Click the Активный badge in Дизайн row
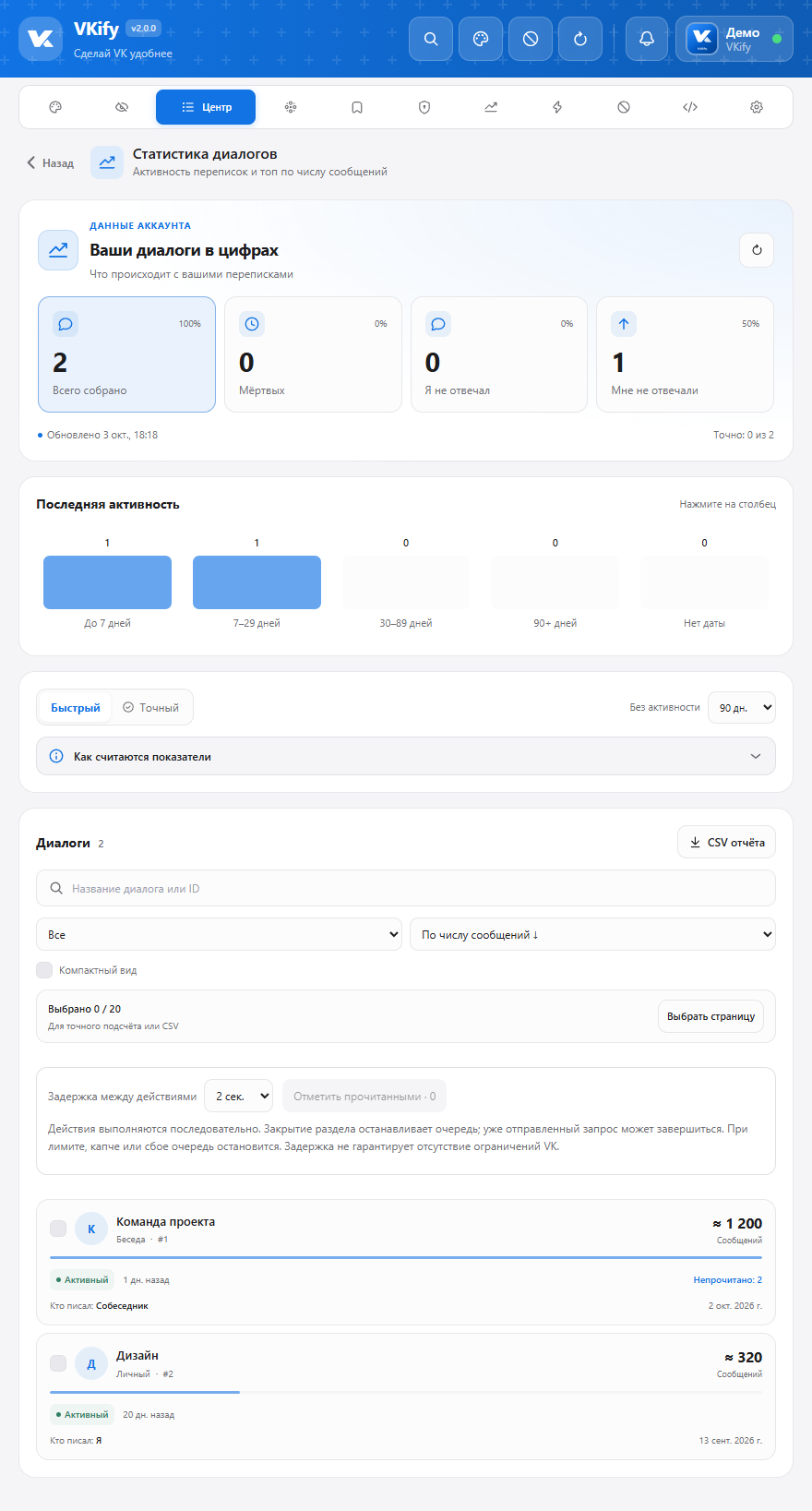812x1511 pixels. point(82,1414)
